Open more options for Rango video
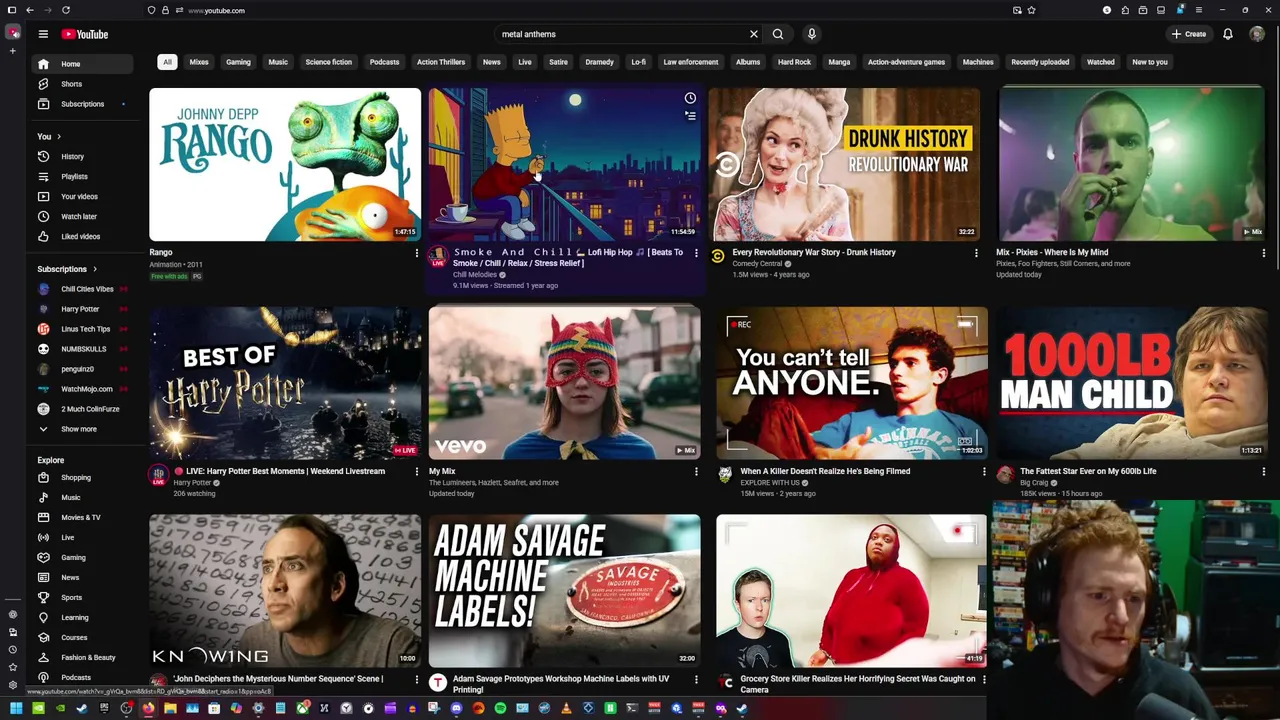Image resolution: width=1280 pixels, height=720 pixels. 417,253
